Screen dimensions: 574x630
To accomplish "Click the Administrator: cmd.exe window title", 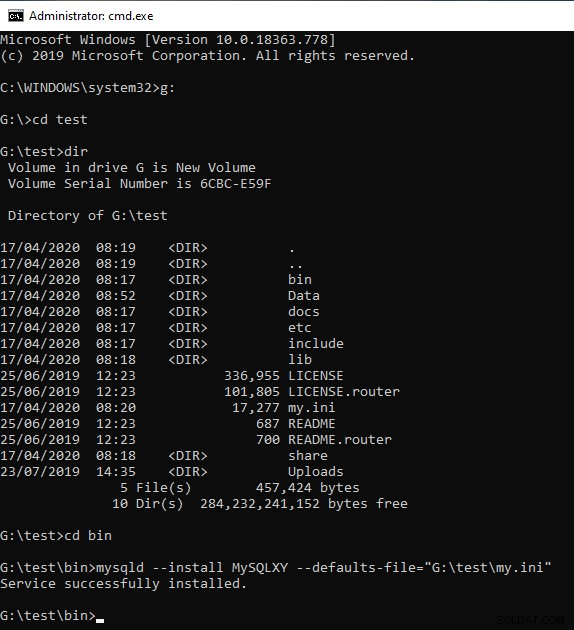I will (91, 16).
